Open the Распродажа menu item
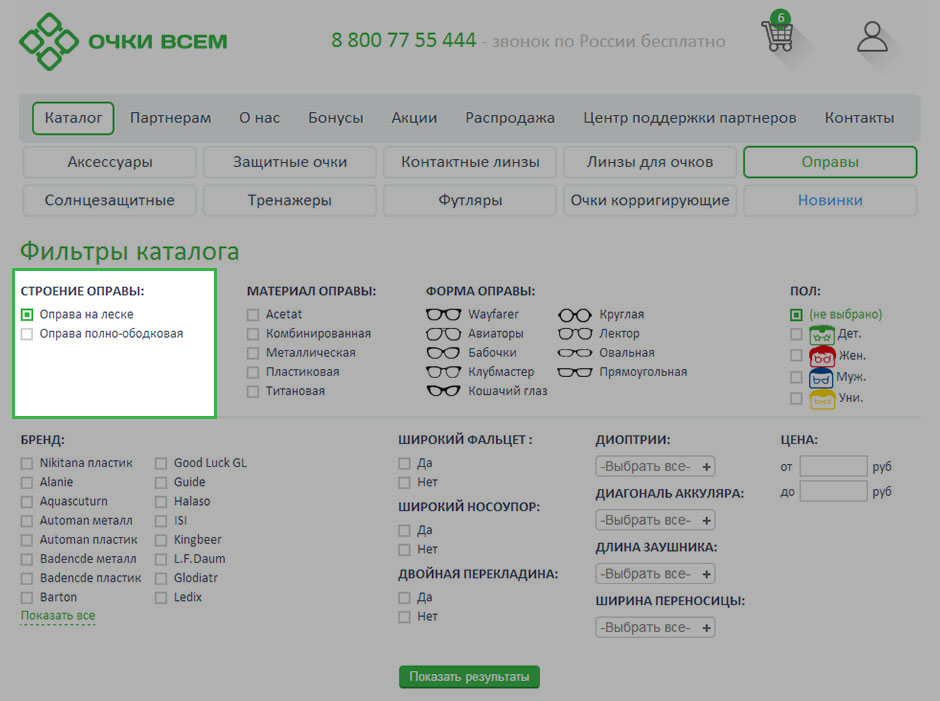This screenshot has height=701, width=940. coord(509,118)
